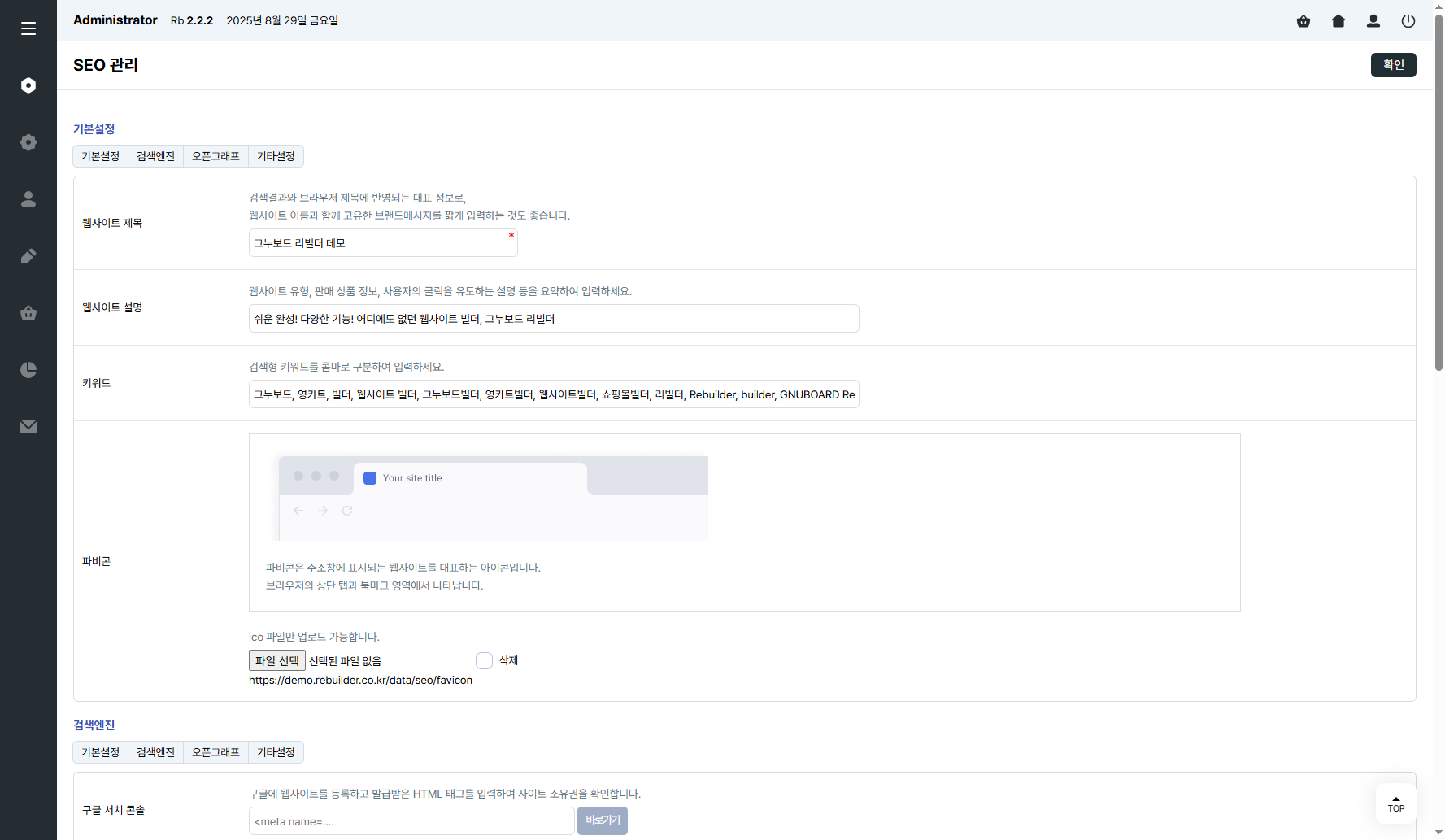Screen dimensions: 1445x840
Task: Open the 기타설정 tab in top tab group
Action: (x=276, y=156)
